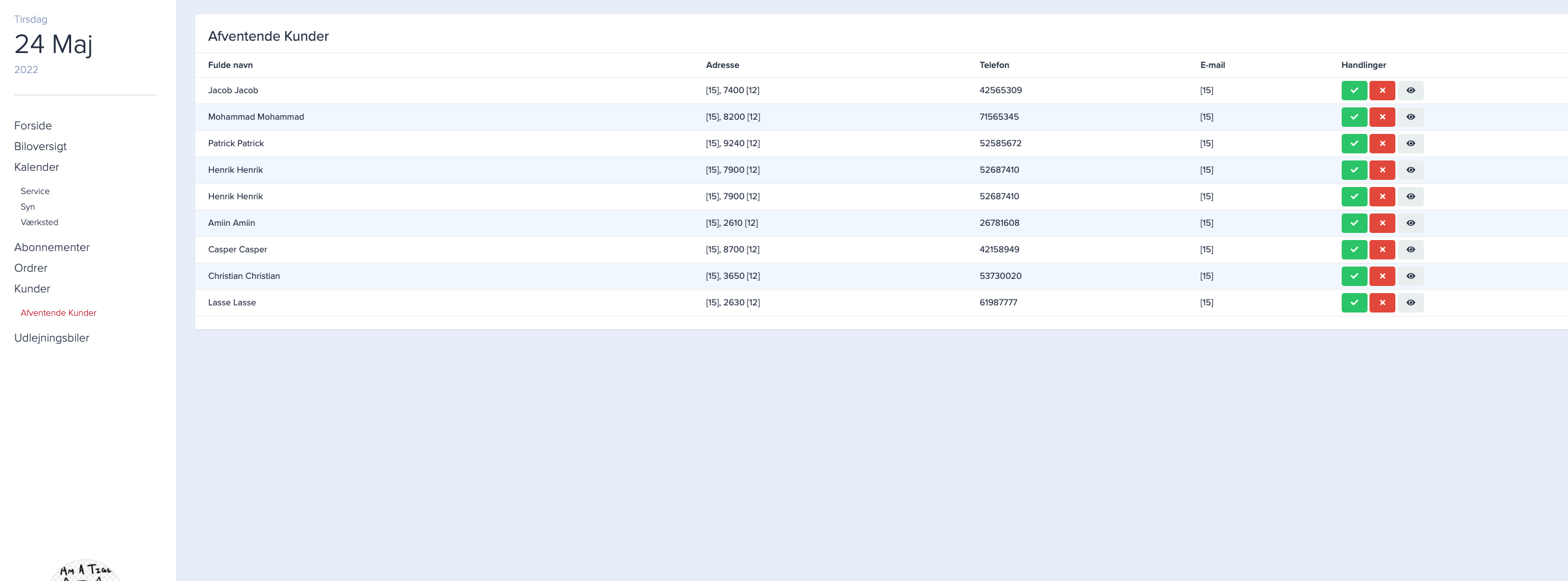Approve Casper Casper using green check icon
Screen dimensions: 1568x581
1354,250
